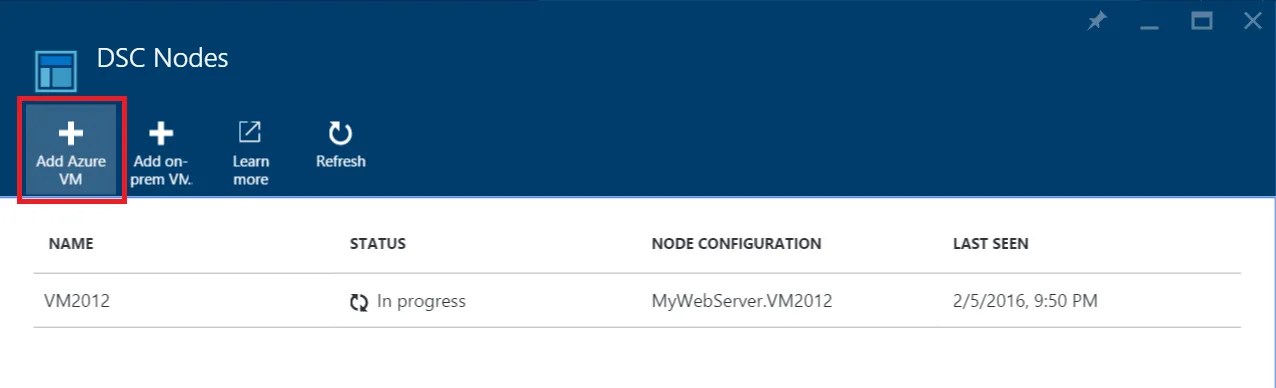Image resolution: width=1276 pixels, height=388 pixels.
Task: Open the VM2012 node row
Action: click(637, 301)
